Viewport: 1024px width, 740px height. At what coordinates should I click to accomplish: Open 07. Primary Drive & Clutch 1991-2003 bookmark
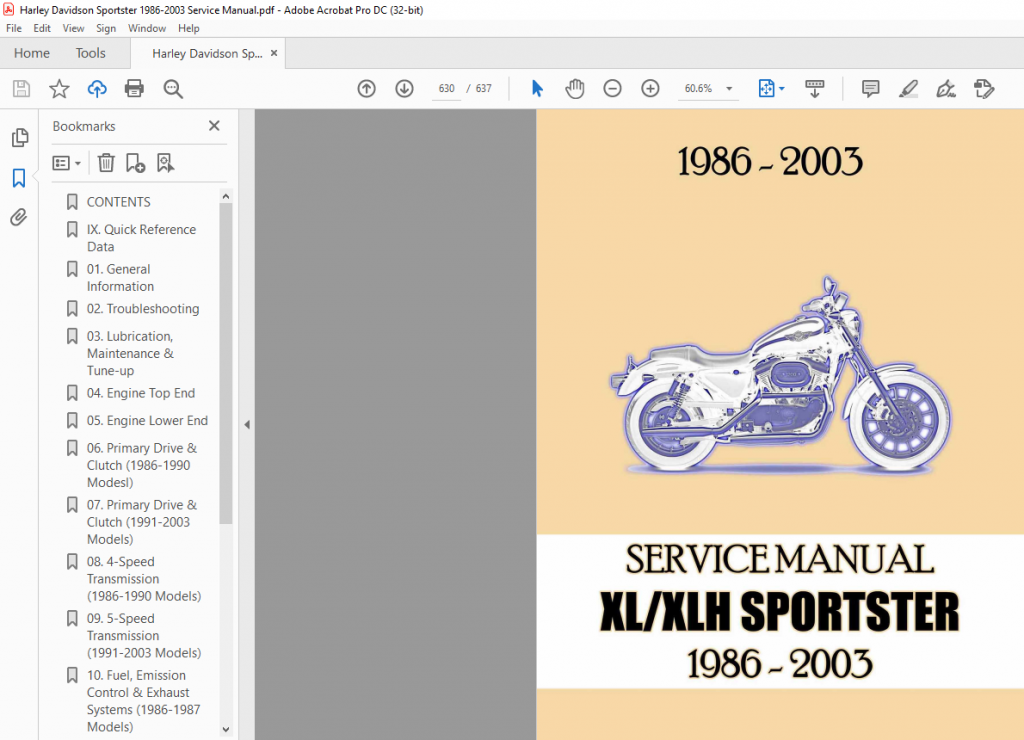pos(142,522)
